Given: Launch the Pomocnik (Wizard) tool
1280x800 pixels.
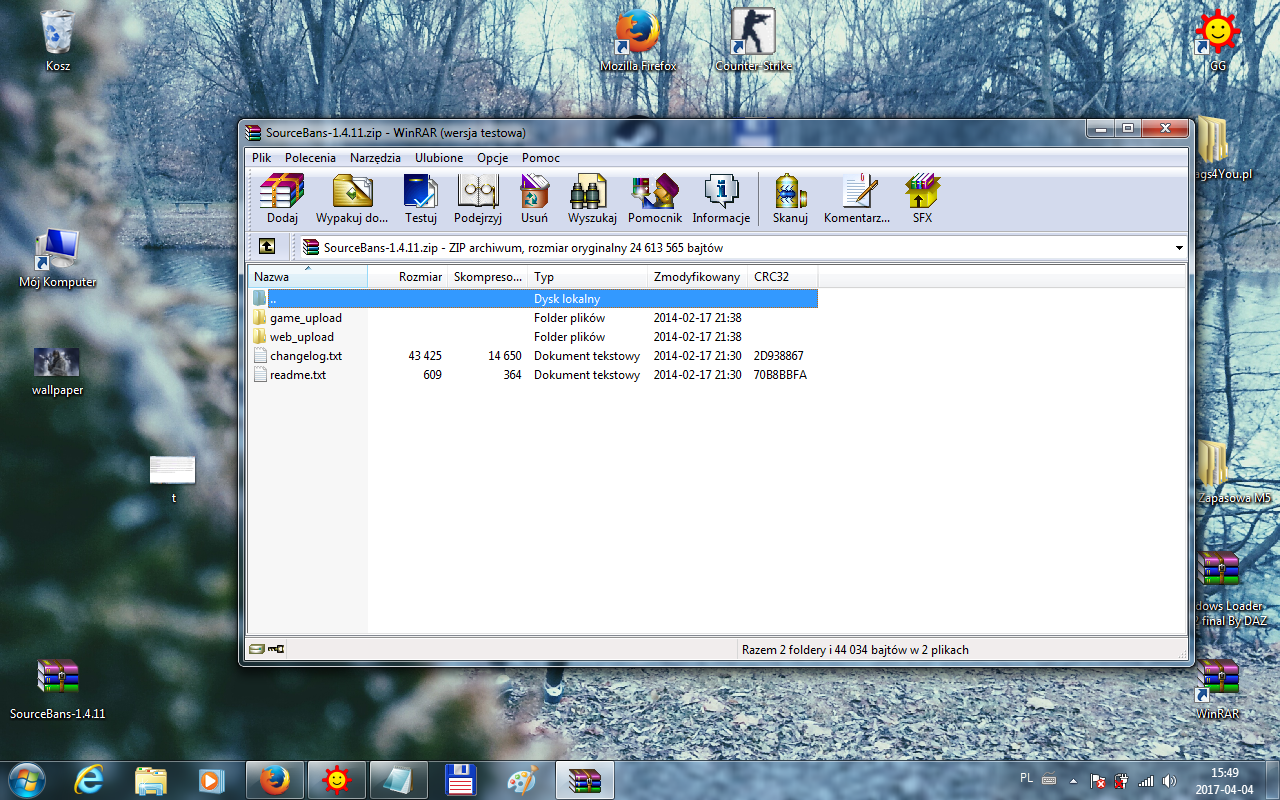Looking at the screenshot, I should pyautogui.click(x=654, y=198).
